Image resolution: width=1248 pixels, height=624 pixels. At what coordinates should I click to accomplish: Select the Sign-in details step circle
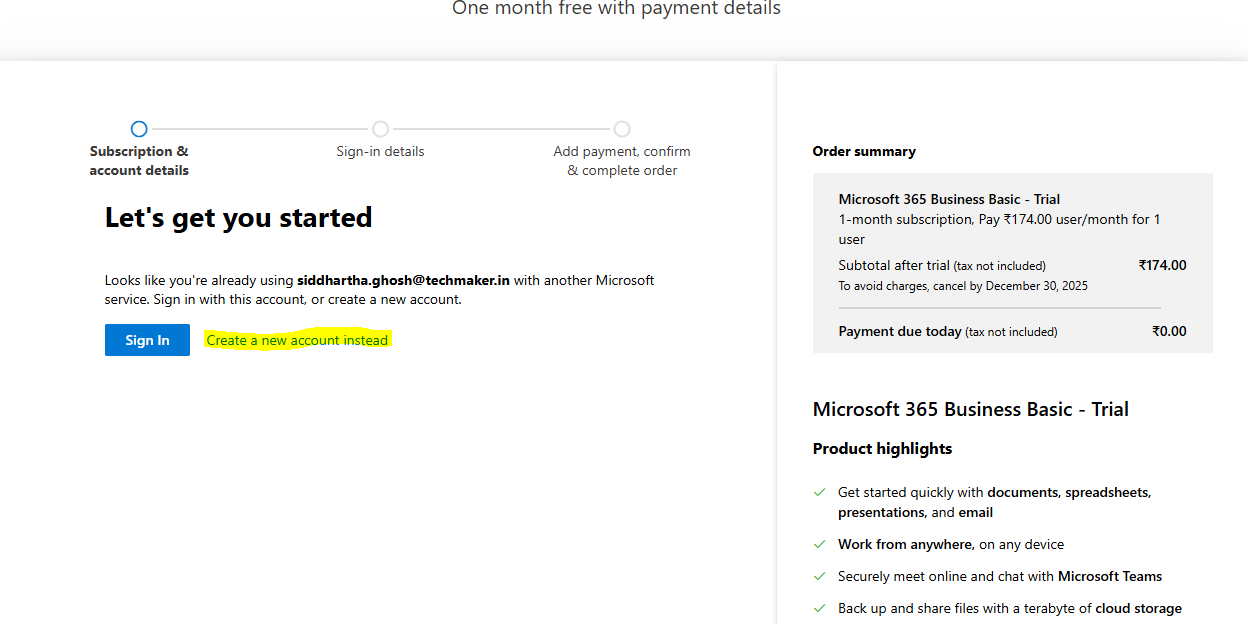(x=380, y=129)
